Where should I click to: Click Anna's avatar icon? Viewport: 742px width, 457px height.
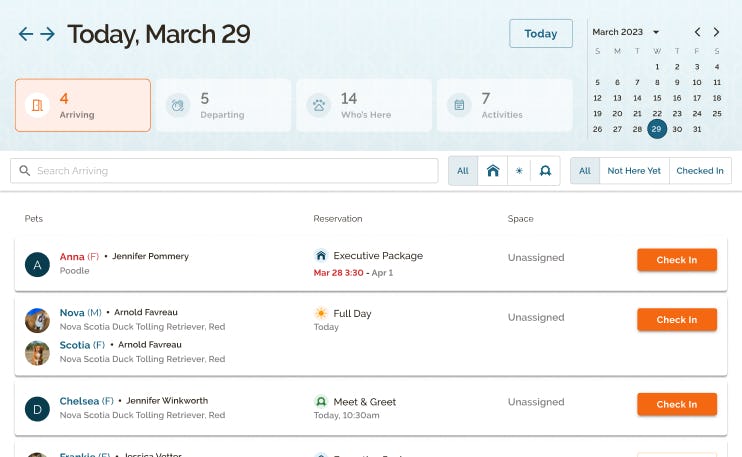[37, 264]
